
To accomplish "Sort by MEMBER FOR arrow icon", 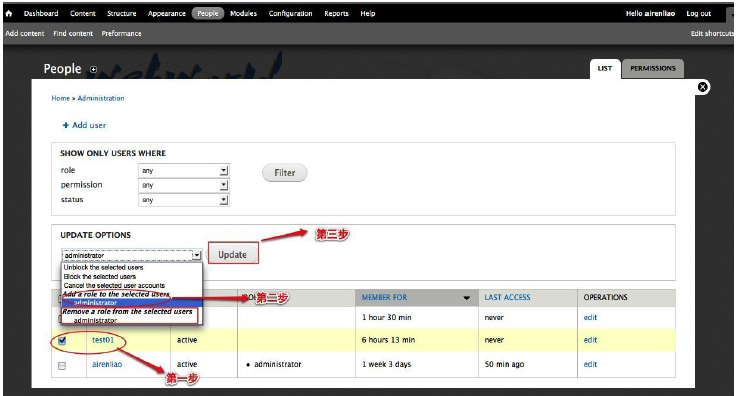I will tap(466, 298).
